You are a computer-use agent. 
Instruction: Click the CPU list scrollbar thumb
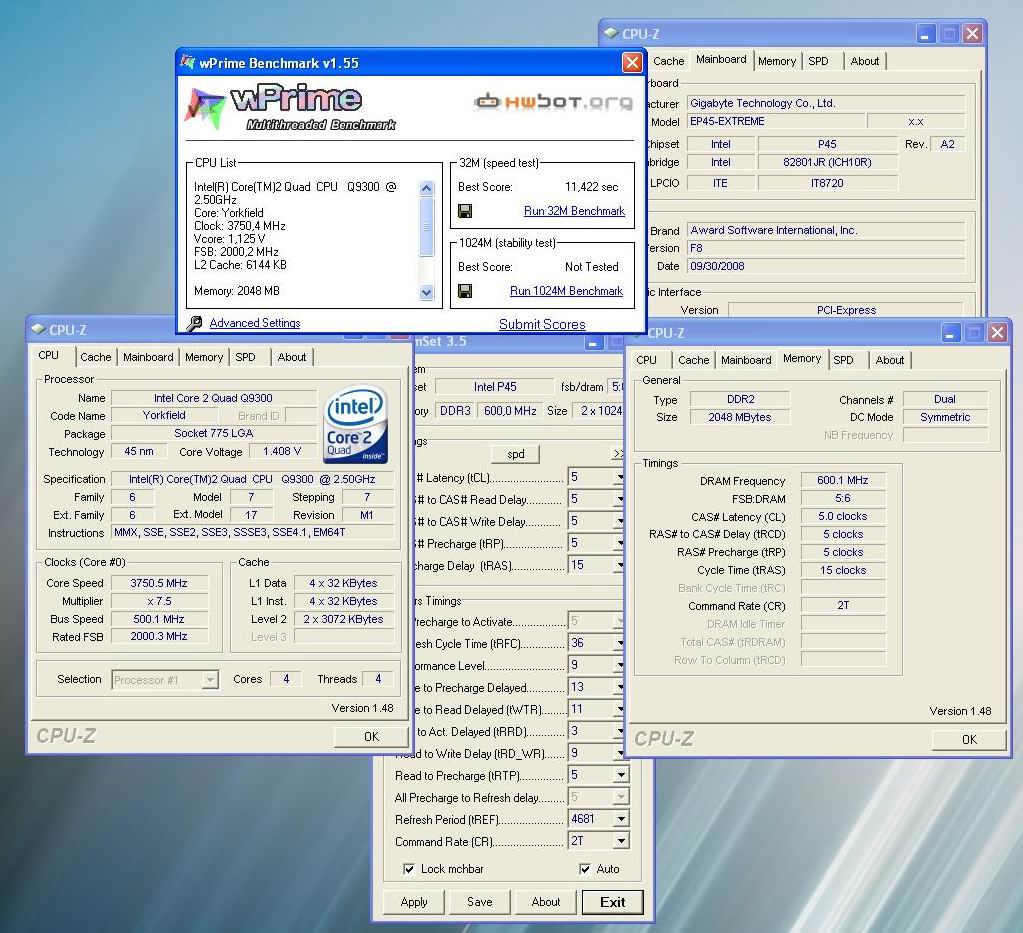[426, 226]
